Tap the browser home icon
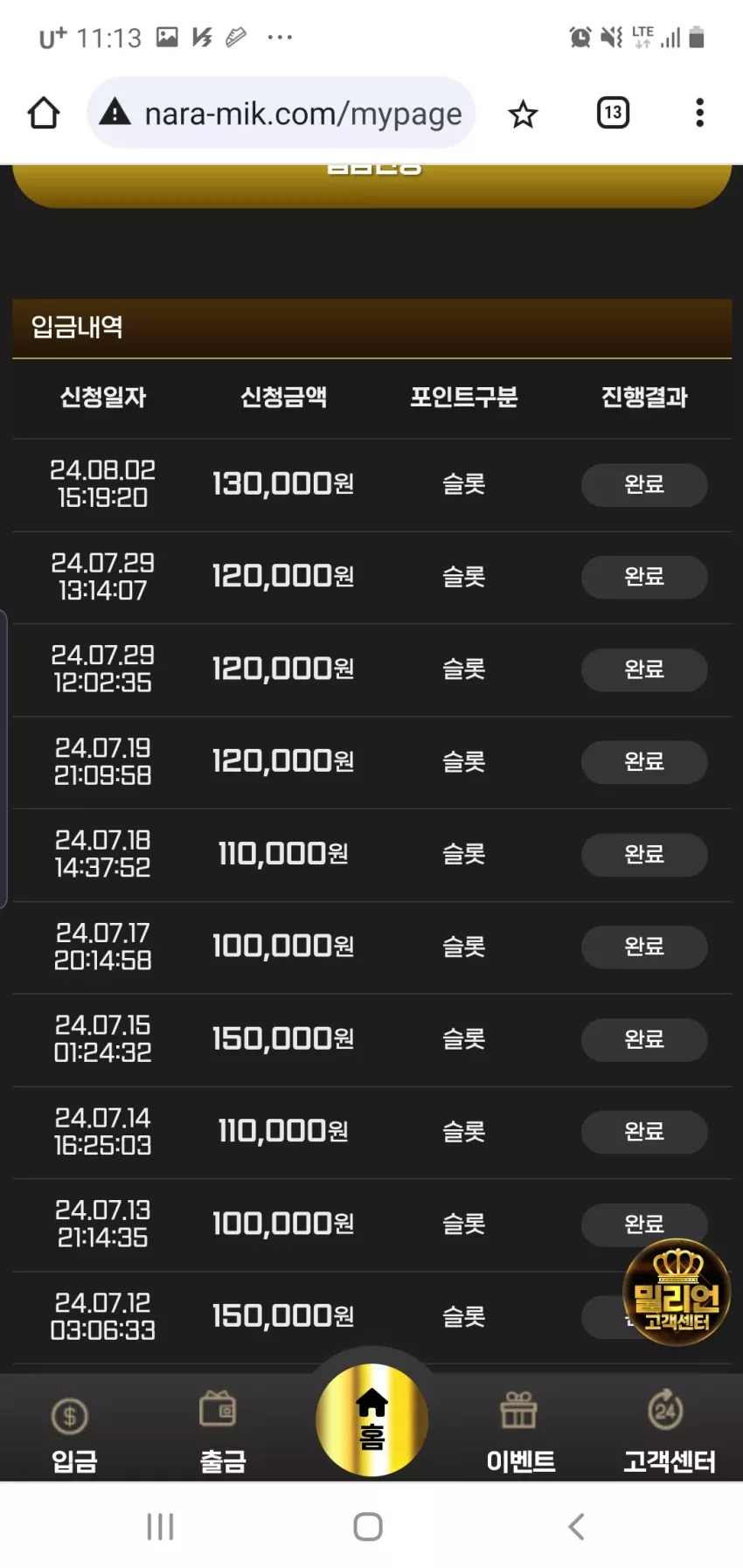This screenshot has height=1568, width=743. tap(44, 113)
